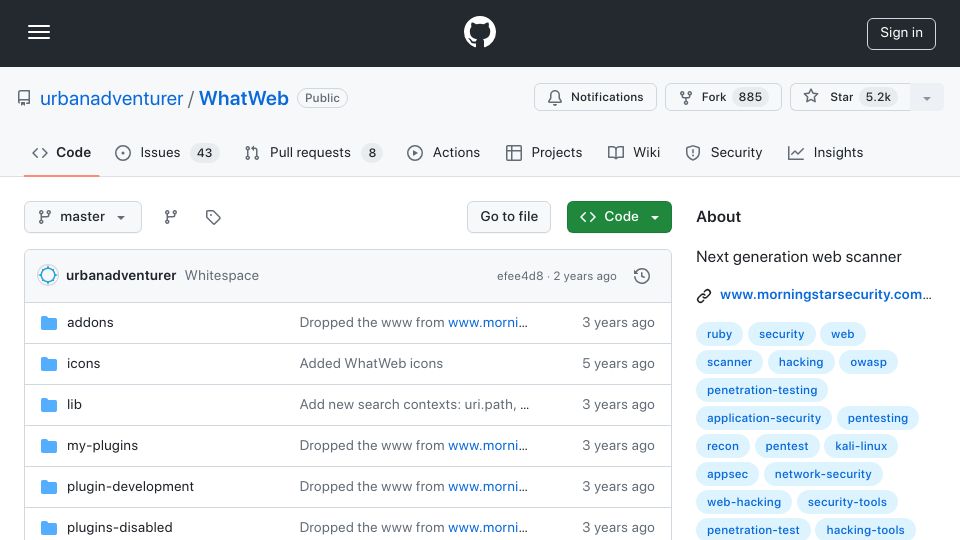Image resolution: width=960 pixels, height=540 pixels.
Task: Click the addons folder icon
Action: click(x=48, y=323)
